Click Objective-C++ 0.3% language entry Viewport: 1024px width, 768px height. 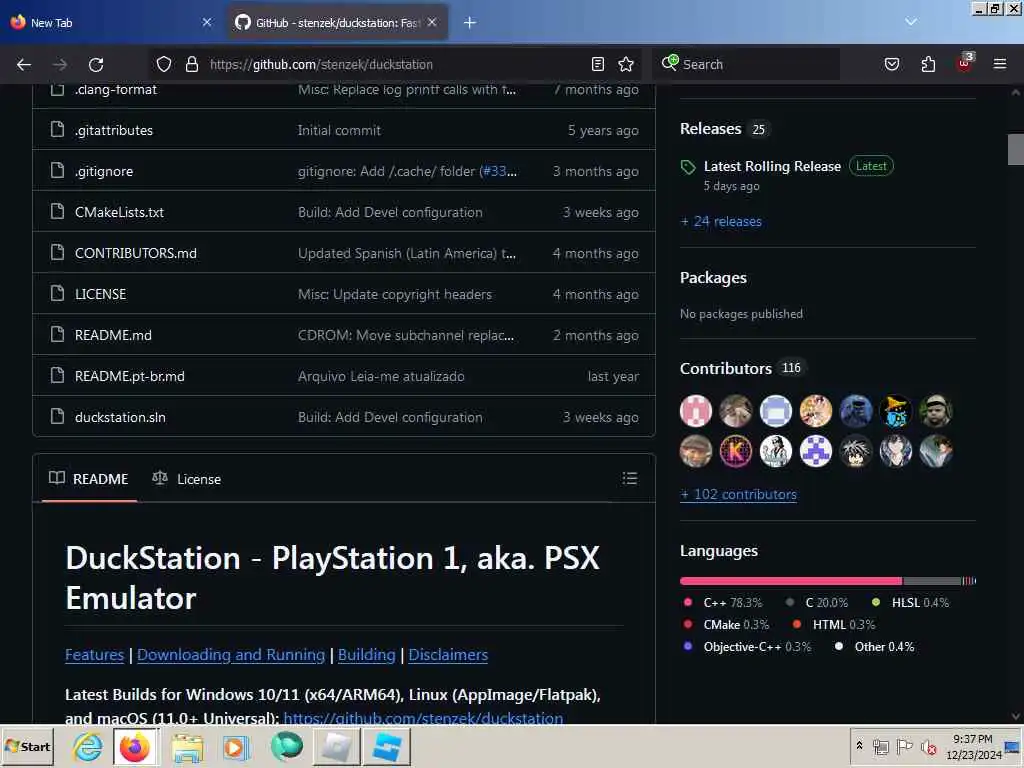coord(747,647)
